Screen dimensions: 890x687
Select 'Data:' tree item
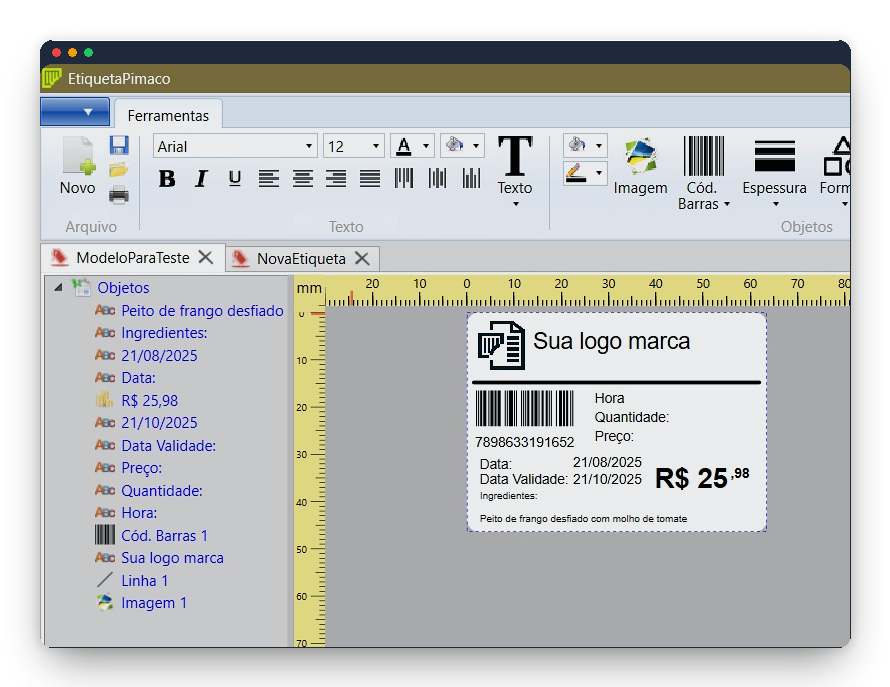138,378
